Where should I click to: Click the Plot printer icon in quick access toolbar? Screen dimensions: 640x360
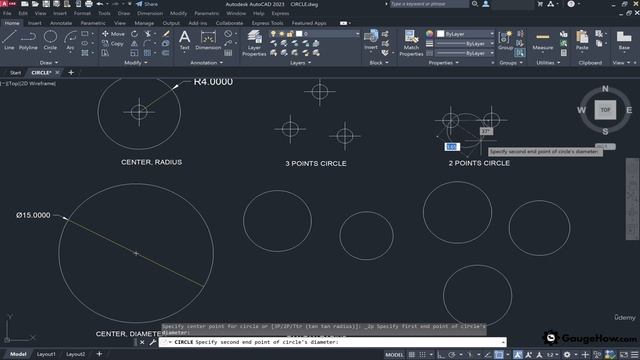(89, 4)
